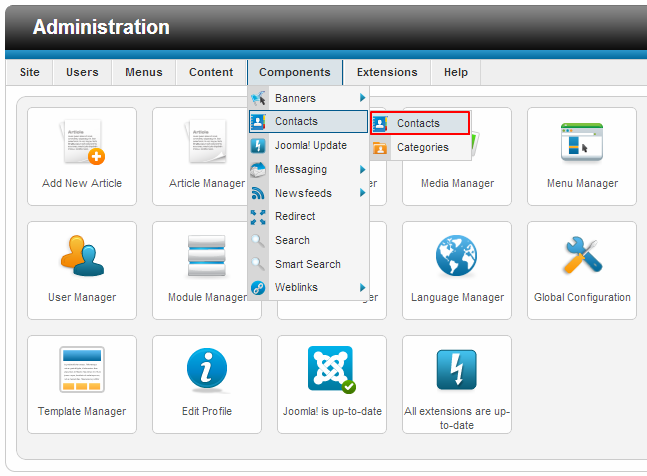Click the Newsfeeds RSS icon
647x476 pixels.
[x=258, y=193]
